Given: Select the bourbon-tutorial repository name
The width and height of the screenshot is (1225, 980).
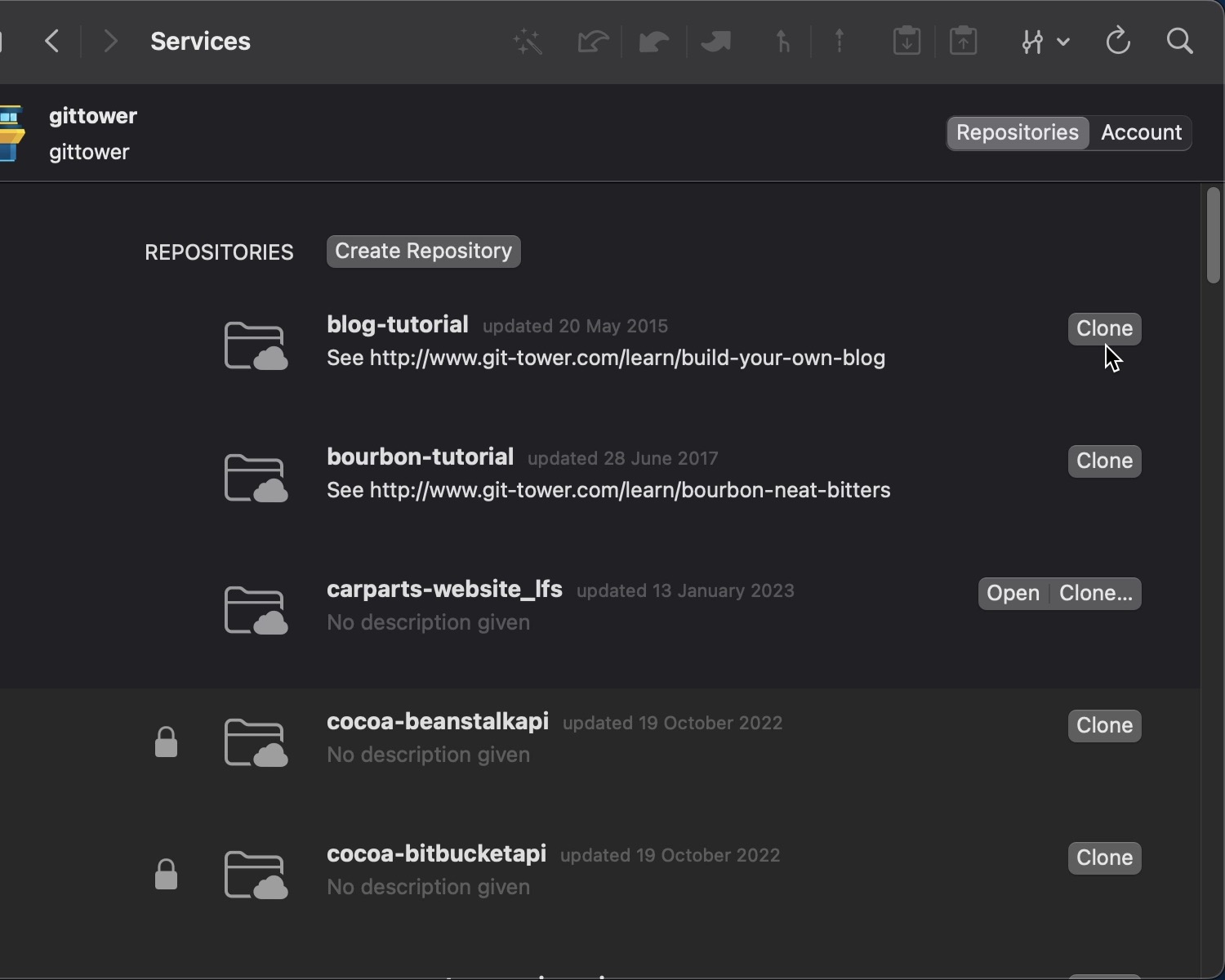Looking at the screenshot, I should (420, 457).
